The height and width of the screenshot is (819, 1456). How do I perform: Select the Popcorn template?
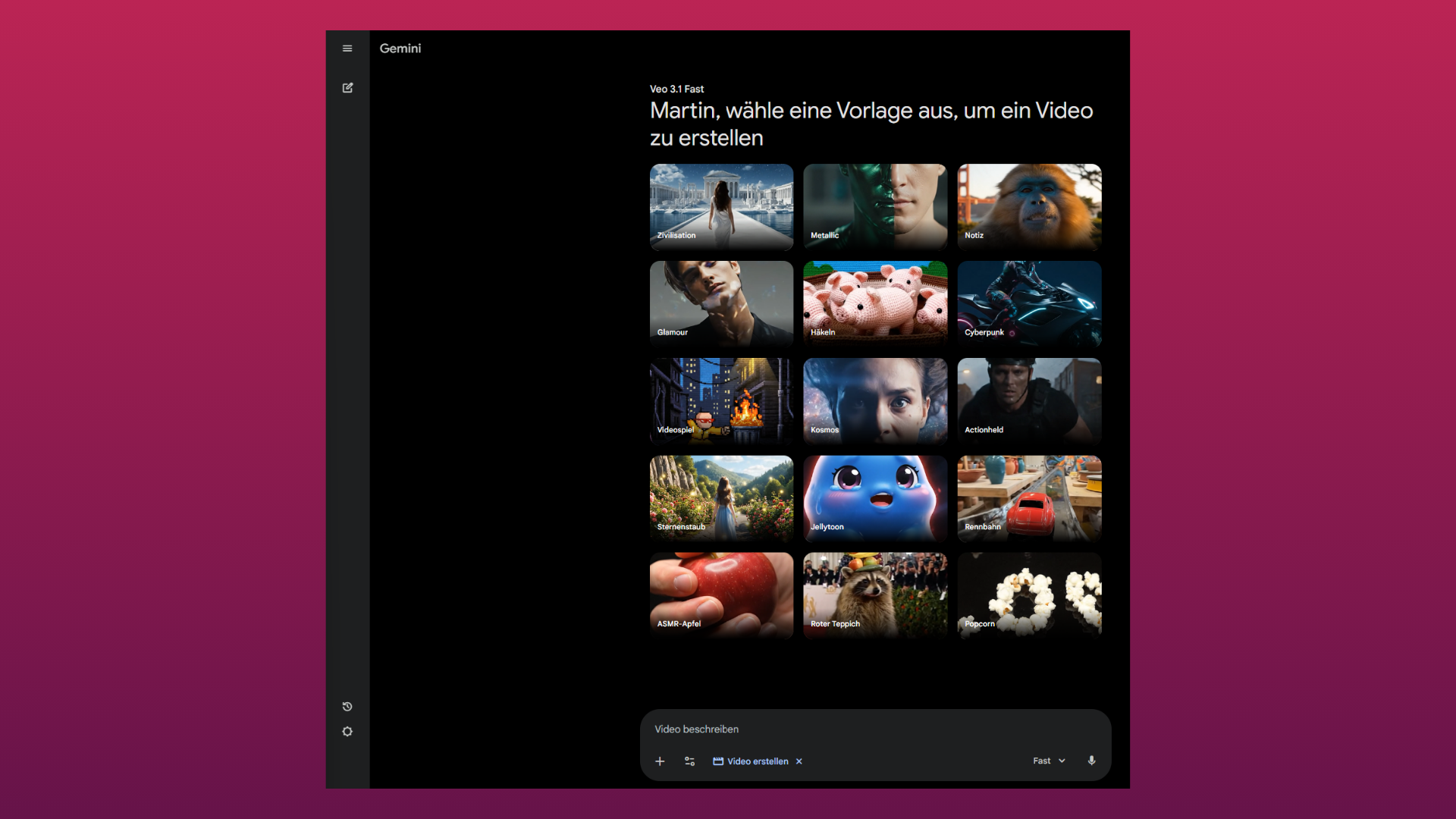click(x=1029, y=595)
